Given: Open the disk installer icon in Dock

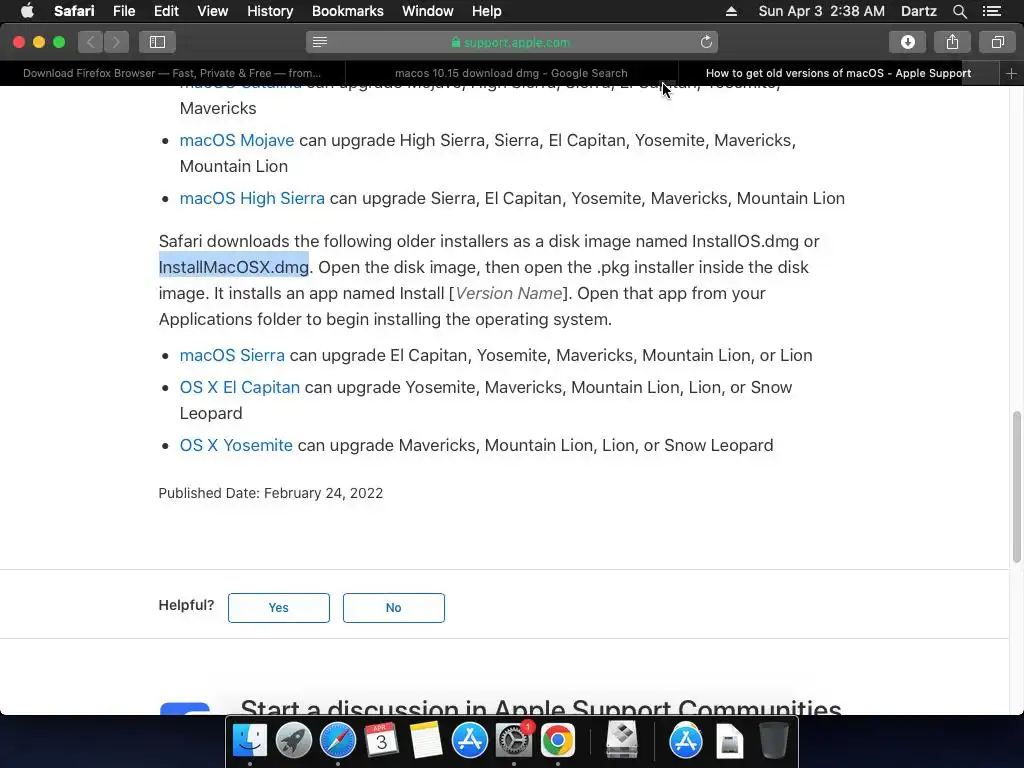Looking at the screenshot, I should pyautogui.click(x=622, y=741).
